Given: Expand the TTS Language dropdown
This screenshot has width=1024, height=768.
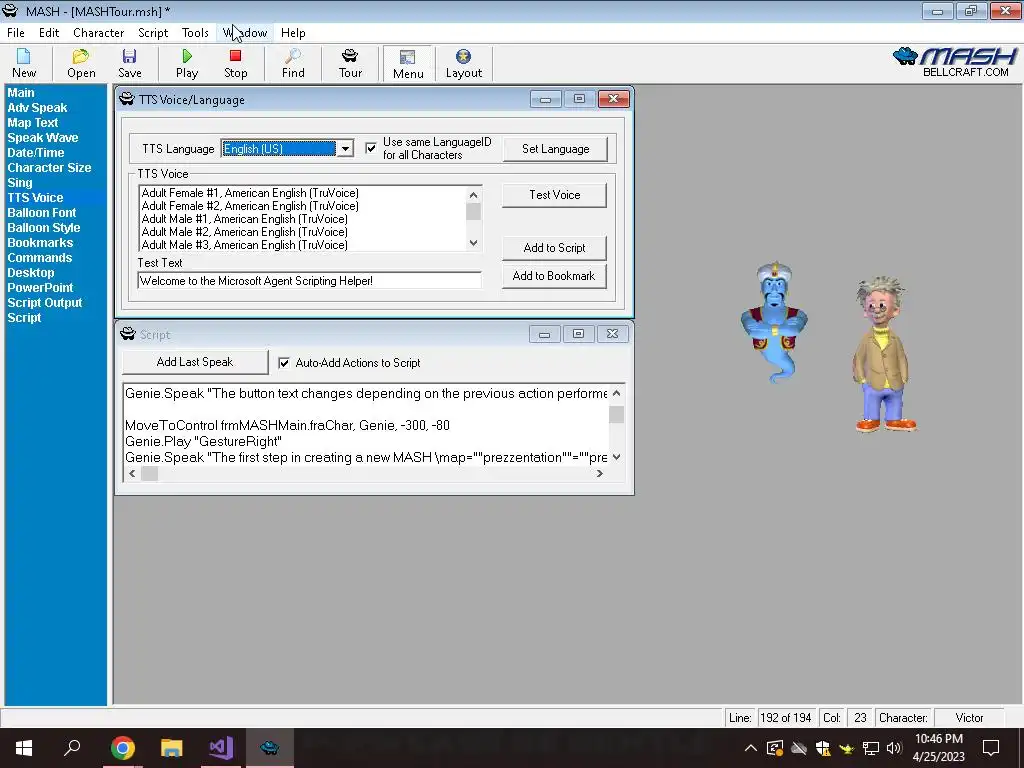Looking at the screenshot, I should [x=345, y=149].
